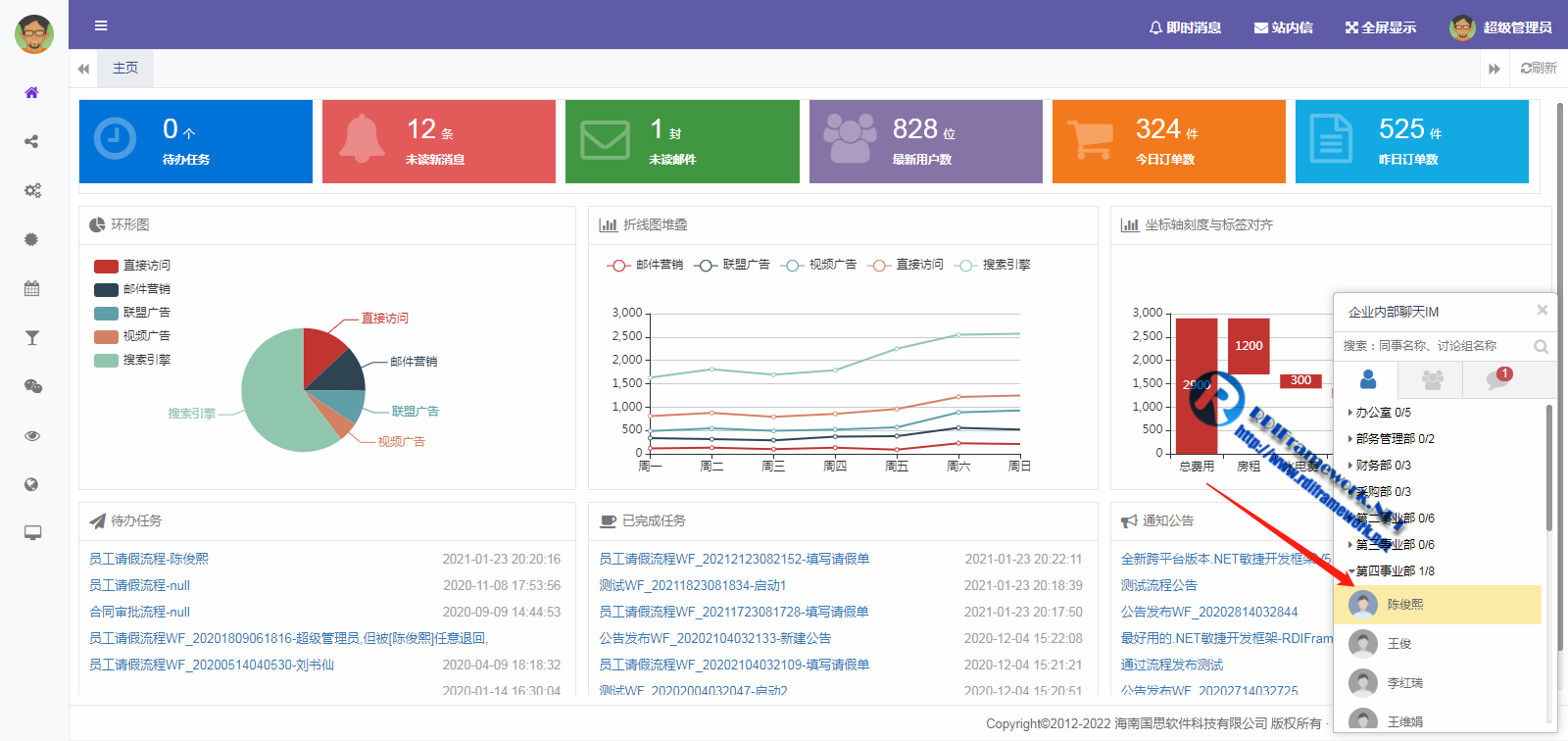Click the hamburger menu icon in top bar
The width and height of the screenshot is (1568, 741).
click(101, 25)
